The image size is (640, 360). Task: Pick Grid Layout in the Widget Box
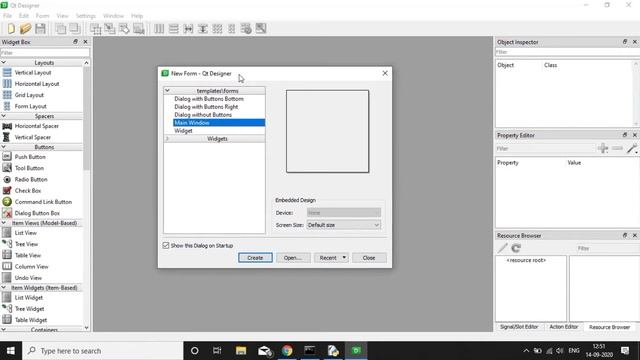pyautogui.click(x=29, y=95)
